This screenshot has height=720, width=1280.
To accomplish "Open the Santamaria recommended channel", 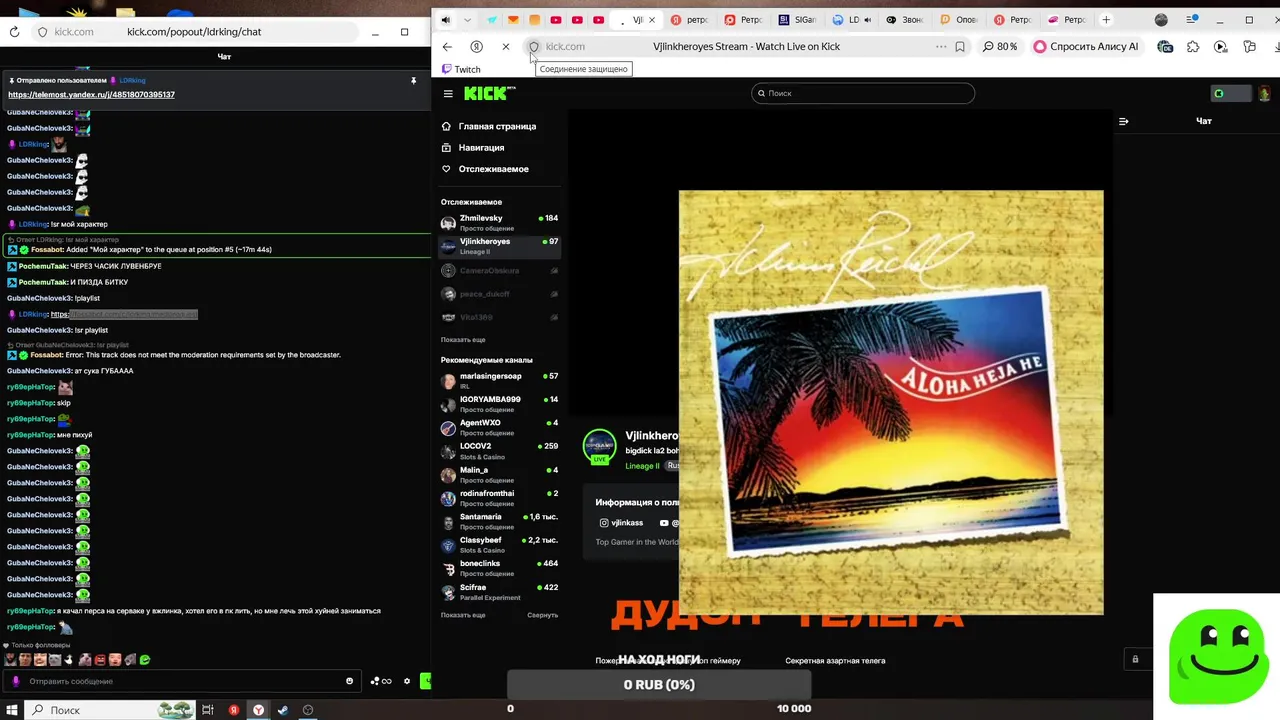I will [x=499, y=521].
